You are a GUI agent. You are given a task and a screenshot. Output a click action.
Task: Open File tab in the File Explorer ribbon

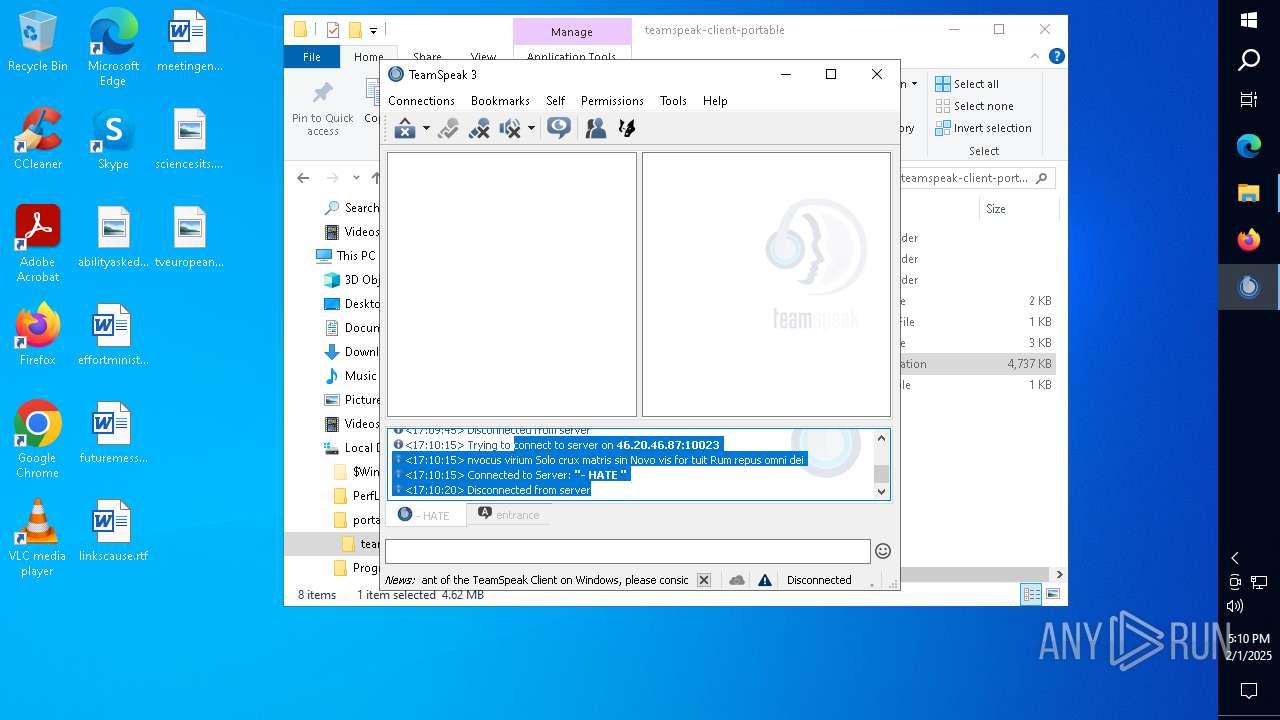click(312, 57)
